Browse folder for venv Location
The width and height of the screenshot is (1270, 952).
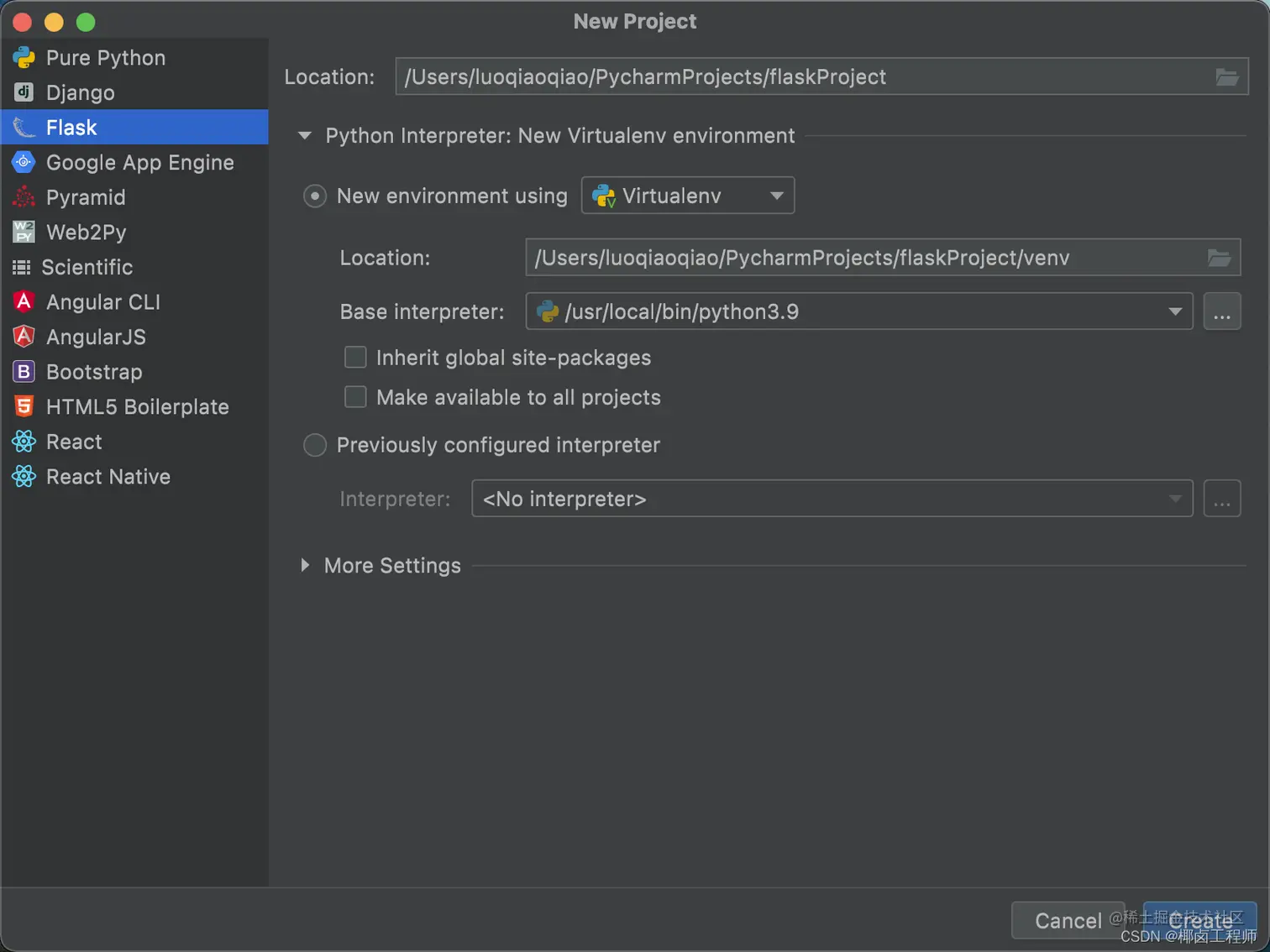tap(1219, 258)
